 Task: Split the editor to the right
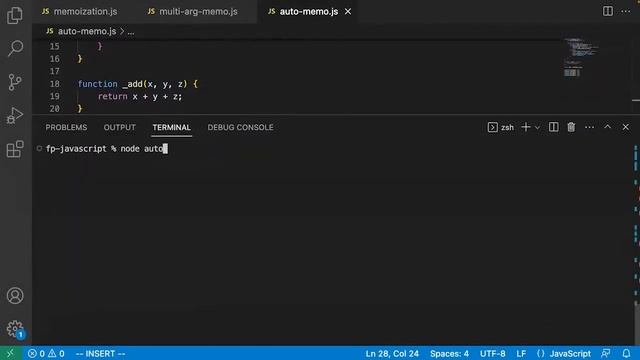pyautogui.click(x=608, y=11)
